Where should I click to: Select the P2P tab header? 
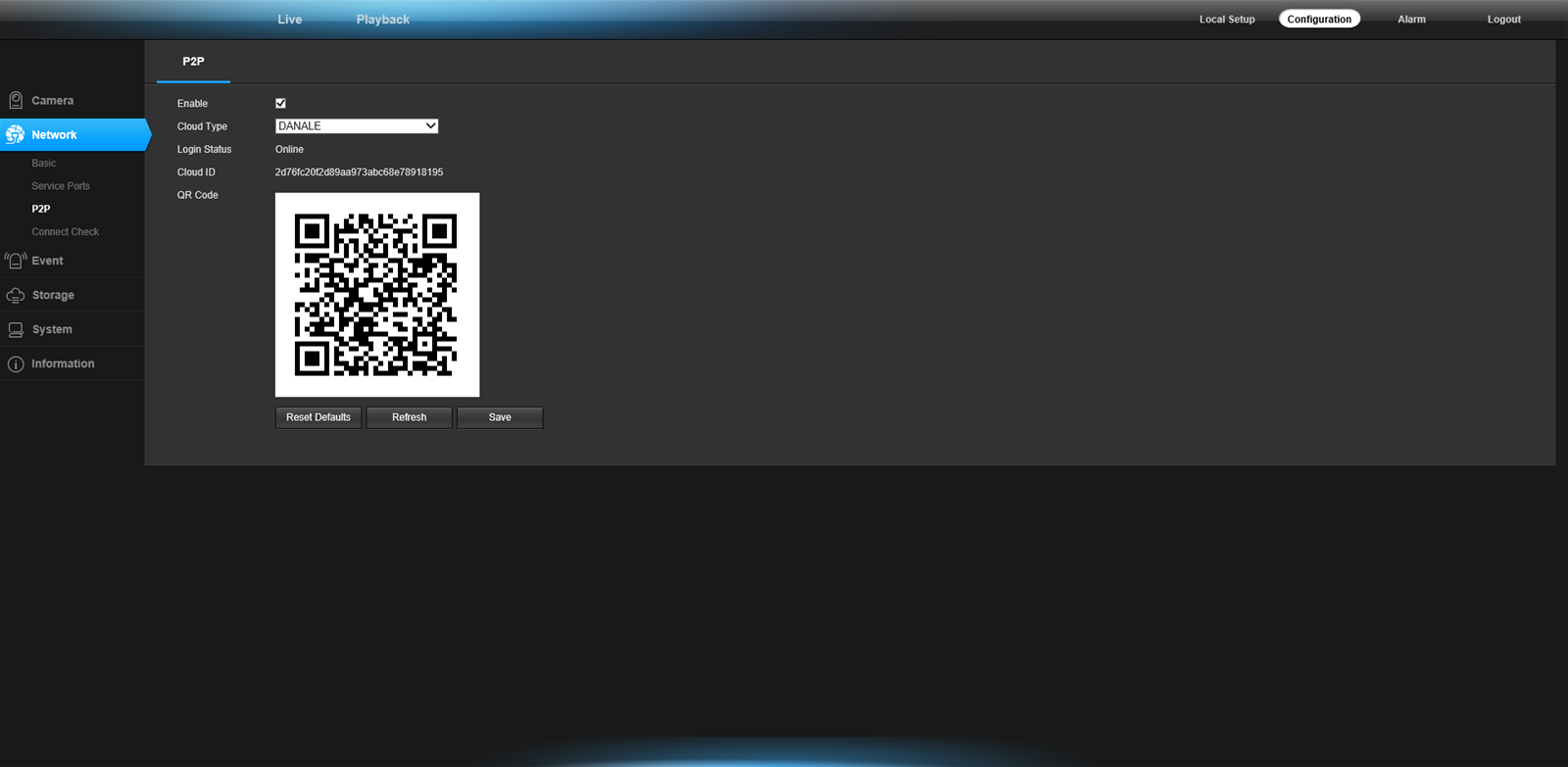pyautogui.click(x=193, y=62)
